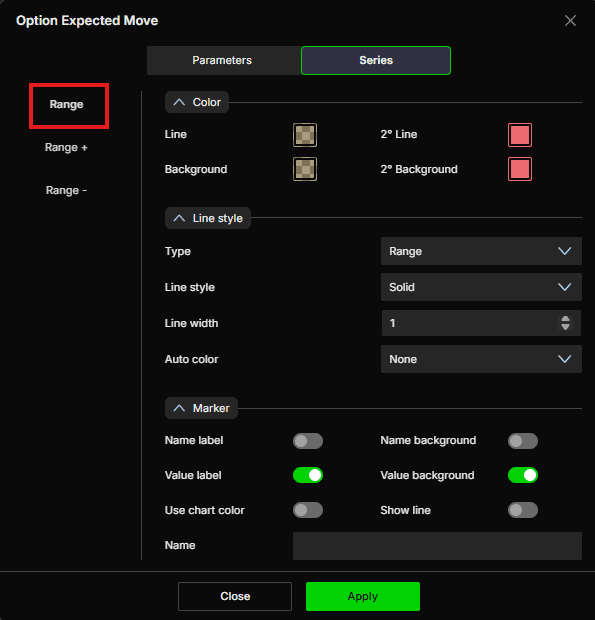This screenshot has width=595, height=620.
Task: Switch to the Parameters tab
Action: [222, 60]
